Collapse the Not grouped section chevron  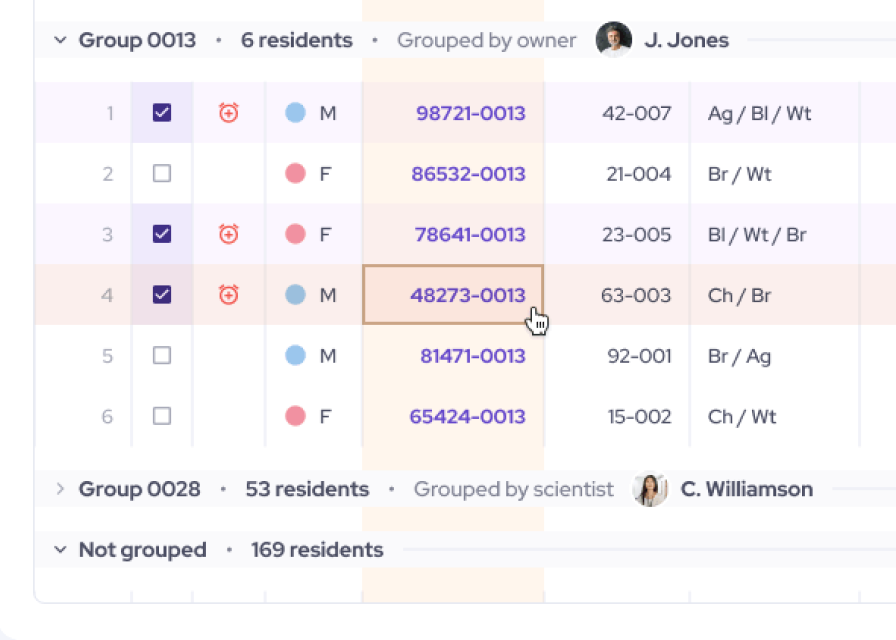pos(60,550)
